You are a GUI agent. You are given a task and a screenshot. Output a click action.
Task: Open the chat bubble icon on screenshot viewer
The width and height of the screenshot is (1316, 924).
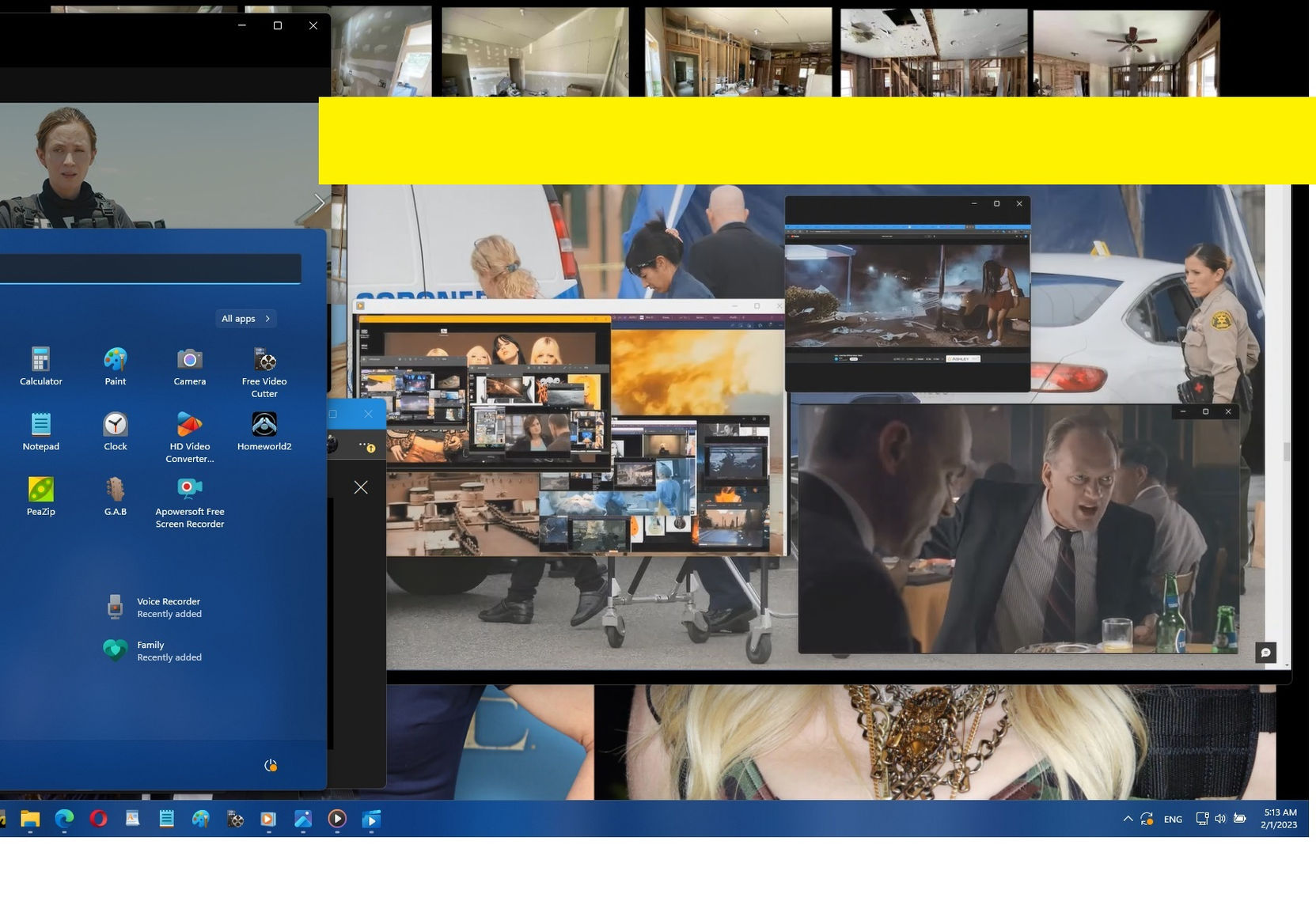[x=1265, y=653]
